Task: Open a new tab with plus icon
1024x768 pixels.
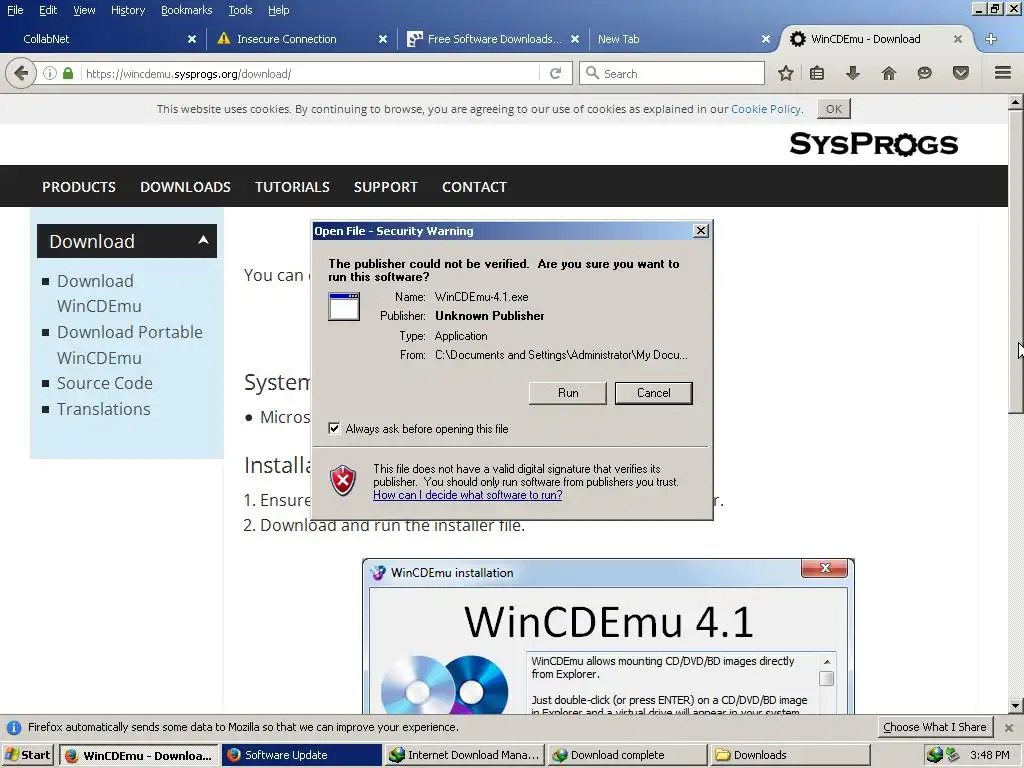Action: tap(991, 39)
